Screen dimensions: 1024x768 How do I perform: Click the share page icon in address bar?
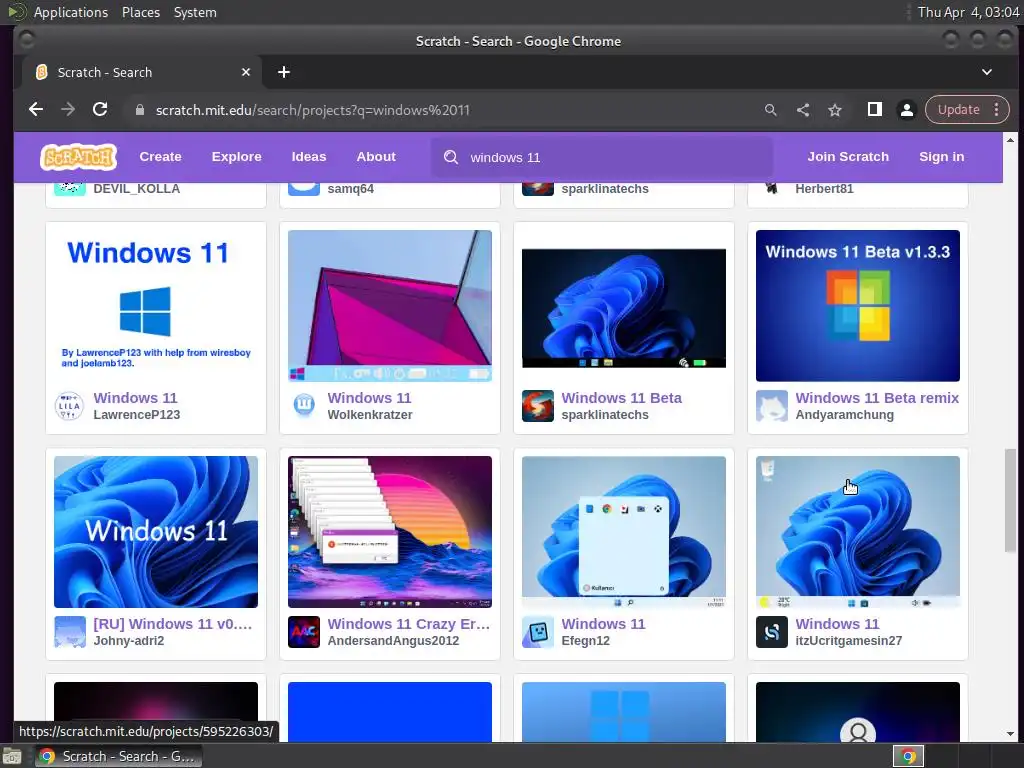803,110
